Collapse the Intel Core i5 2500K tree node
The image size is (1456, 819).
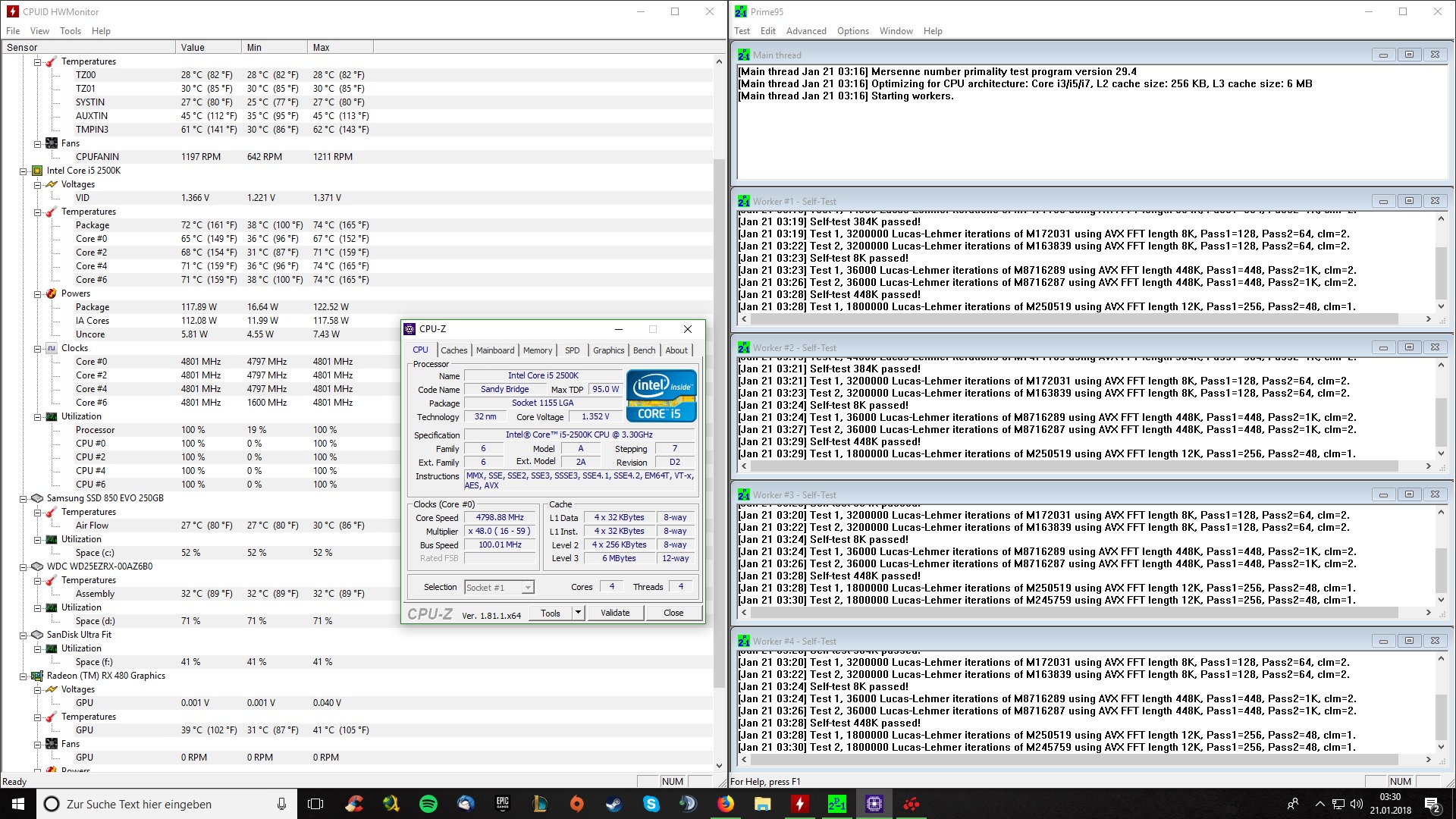point(24,171)
